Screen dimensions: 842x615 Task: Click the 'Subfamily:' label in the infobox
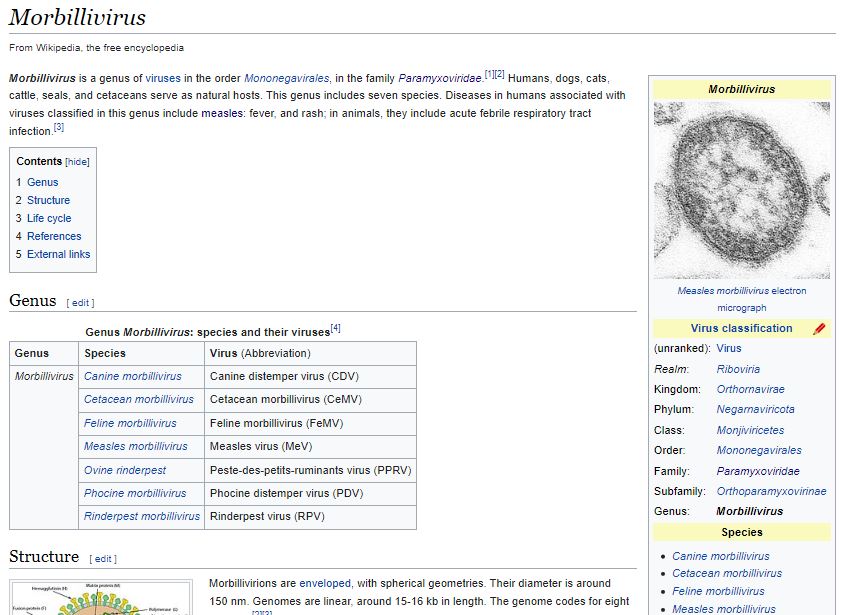(x=679, y=491)
